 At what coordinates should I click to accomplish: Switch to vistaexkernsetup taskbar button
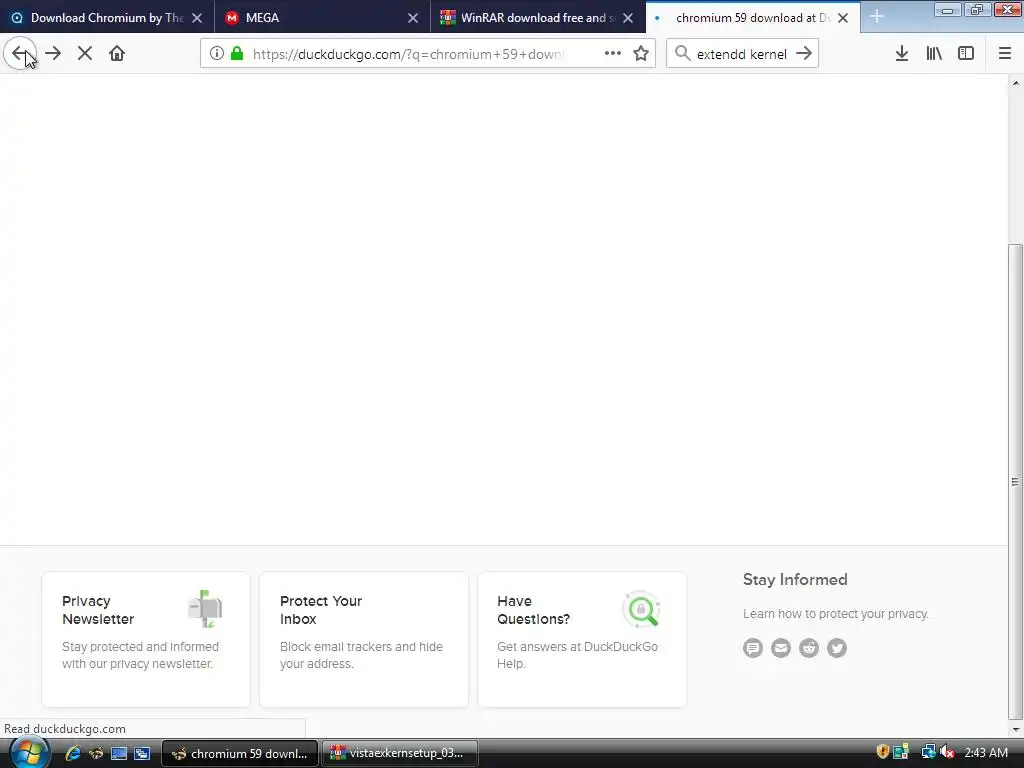coord(399,754)
